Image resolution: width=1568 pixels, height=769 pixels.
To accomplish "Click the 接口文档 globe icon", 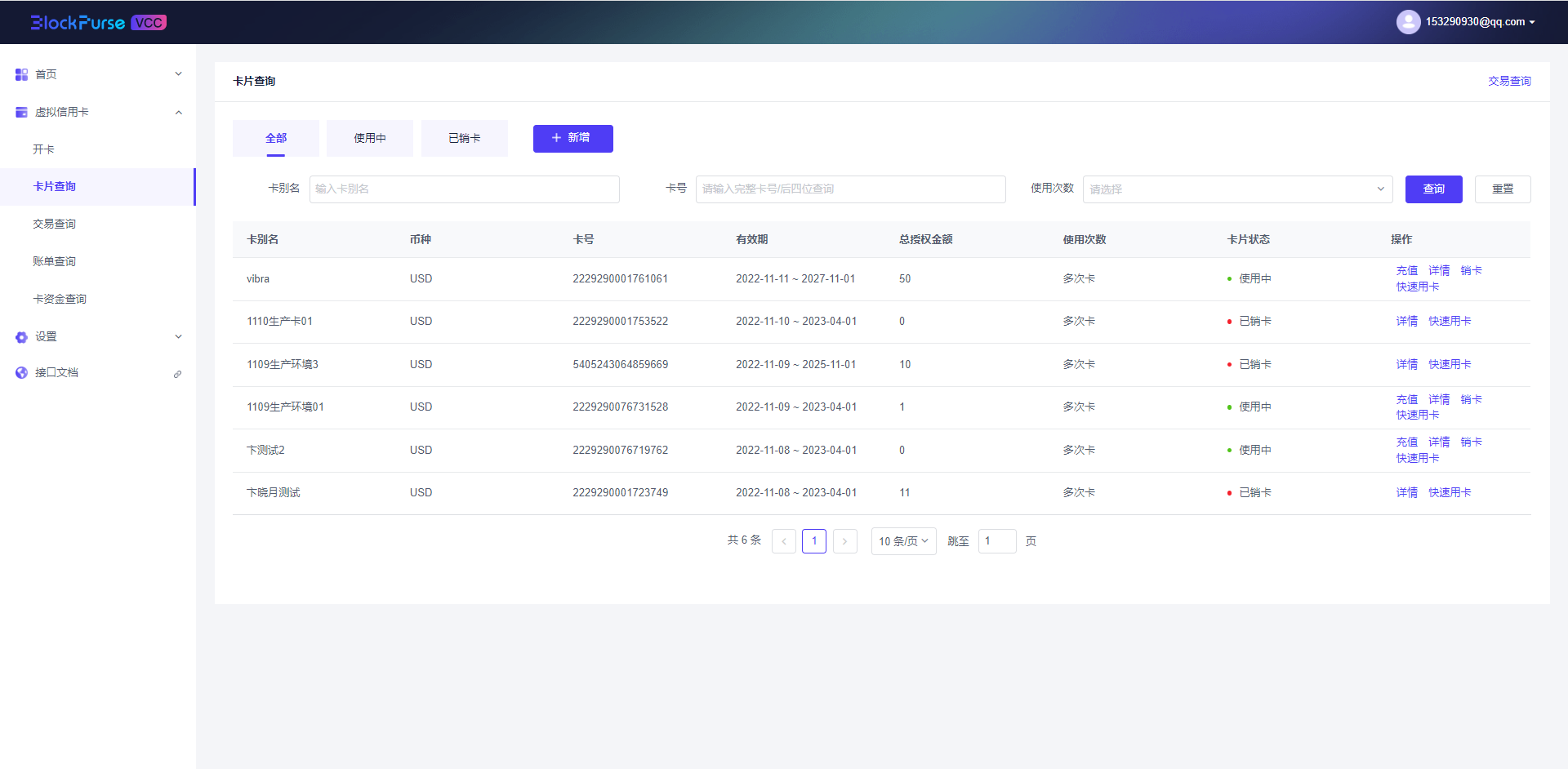I will point(22,372).
